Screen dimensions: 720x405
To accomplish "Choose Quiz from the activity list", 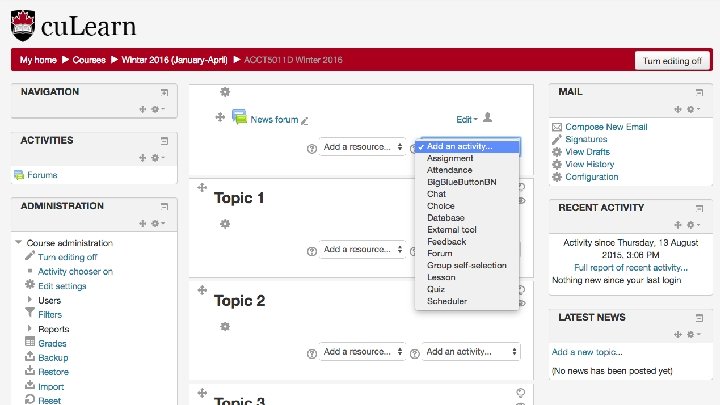I will click(x=467, y=289).
